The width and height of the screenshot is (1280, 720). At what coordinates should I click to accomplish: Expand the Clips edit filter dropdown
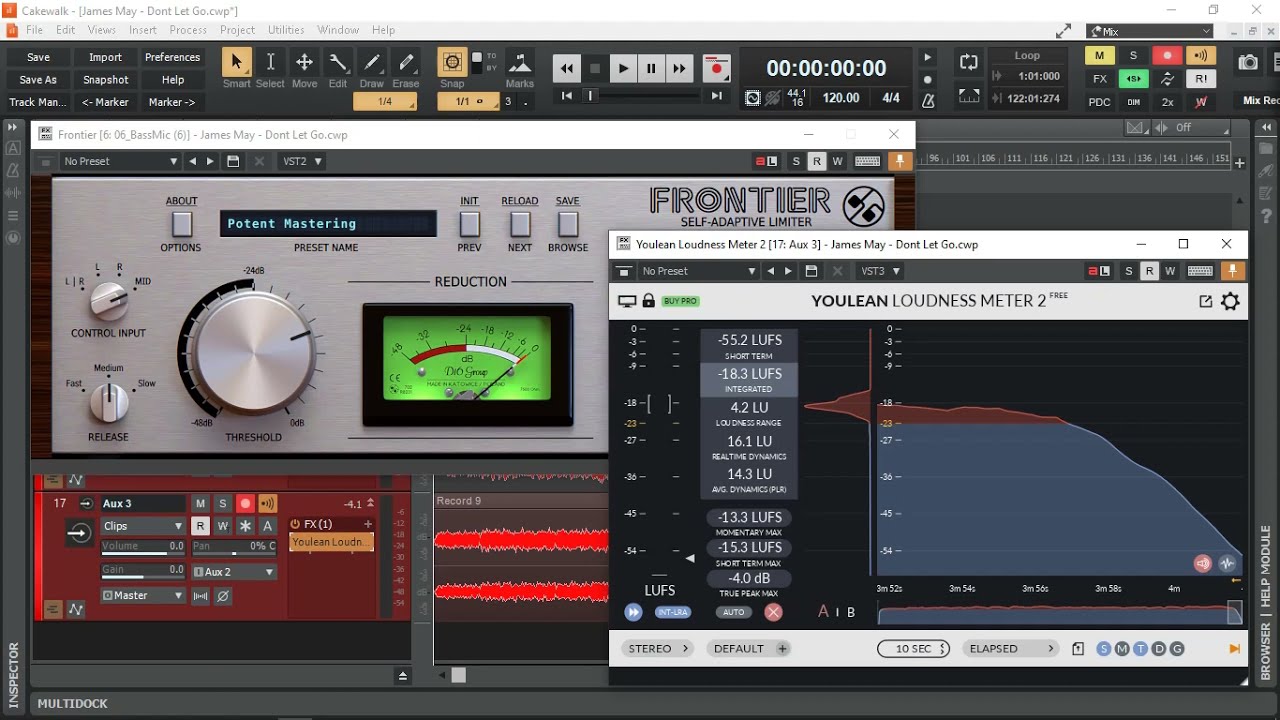click(x=143, y=526)
